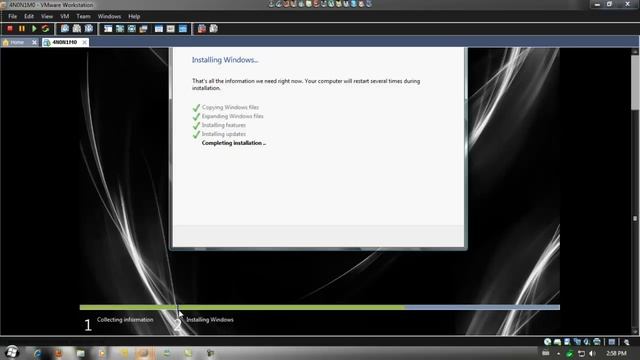Click the green check security tray icon

pos(570,353)
